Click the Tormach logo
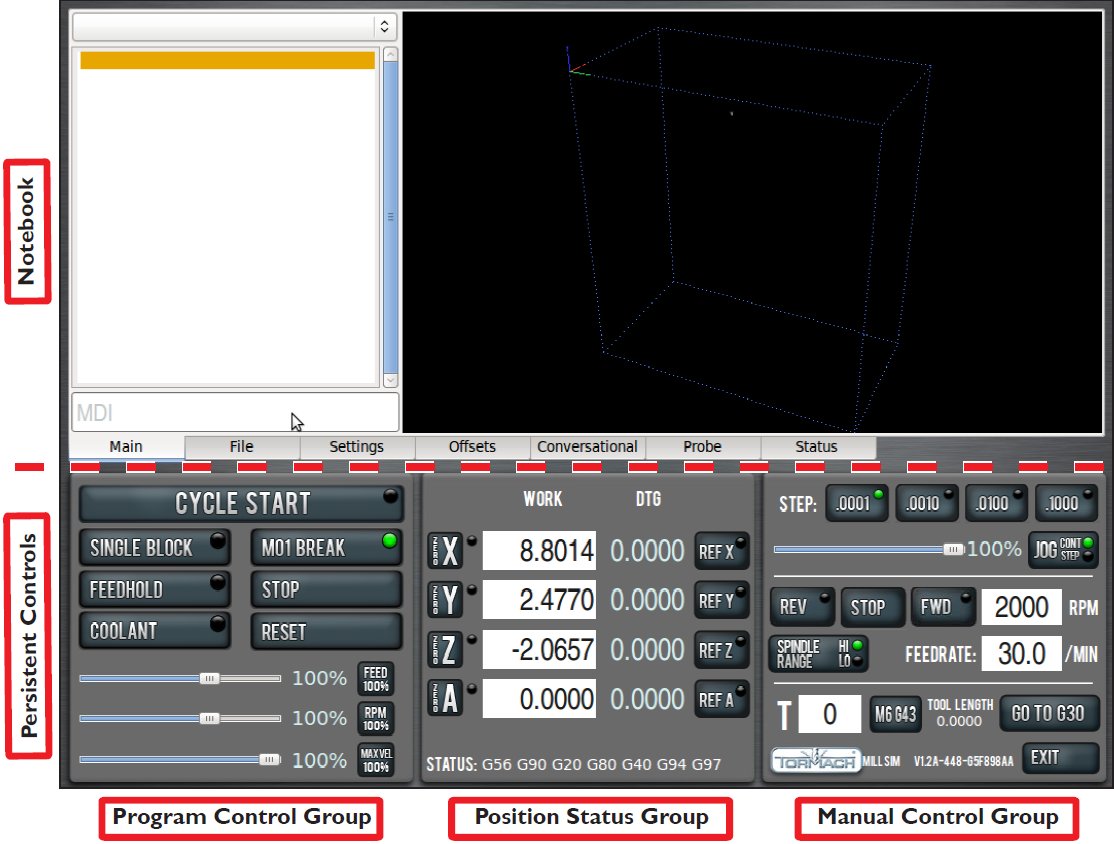 click(815, 760)
